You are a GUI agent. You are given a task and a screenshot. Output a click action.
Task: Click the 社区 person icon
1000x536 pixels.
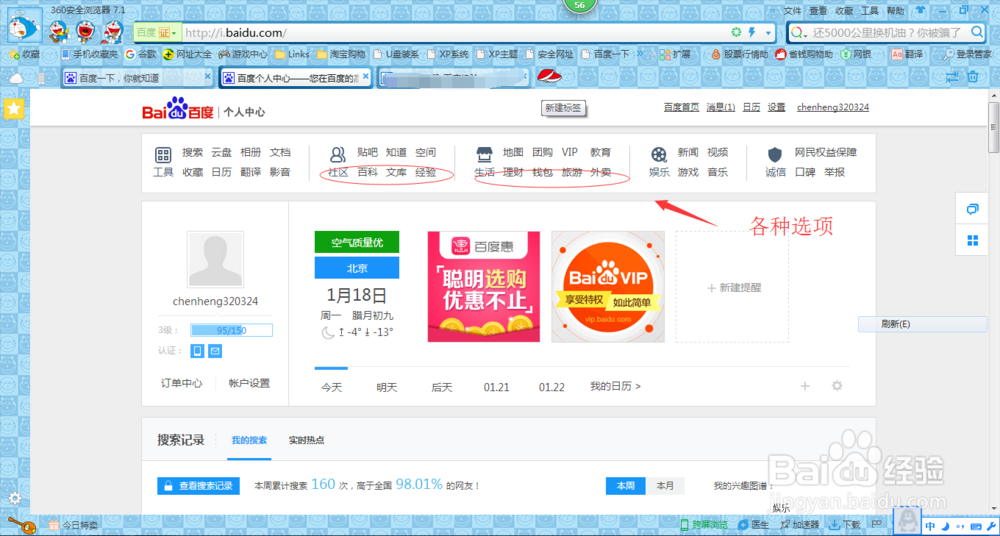pyautogui.click(x=337, y=154)
